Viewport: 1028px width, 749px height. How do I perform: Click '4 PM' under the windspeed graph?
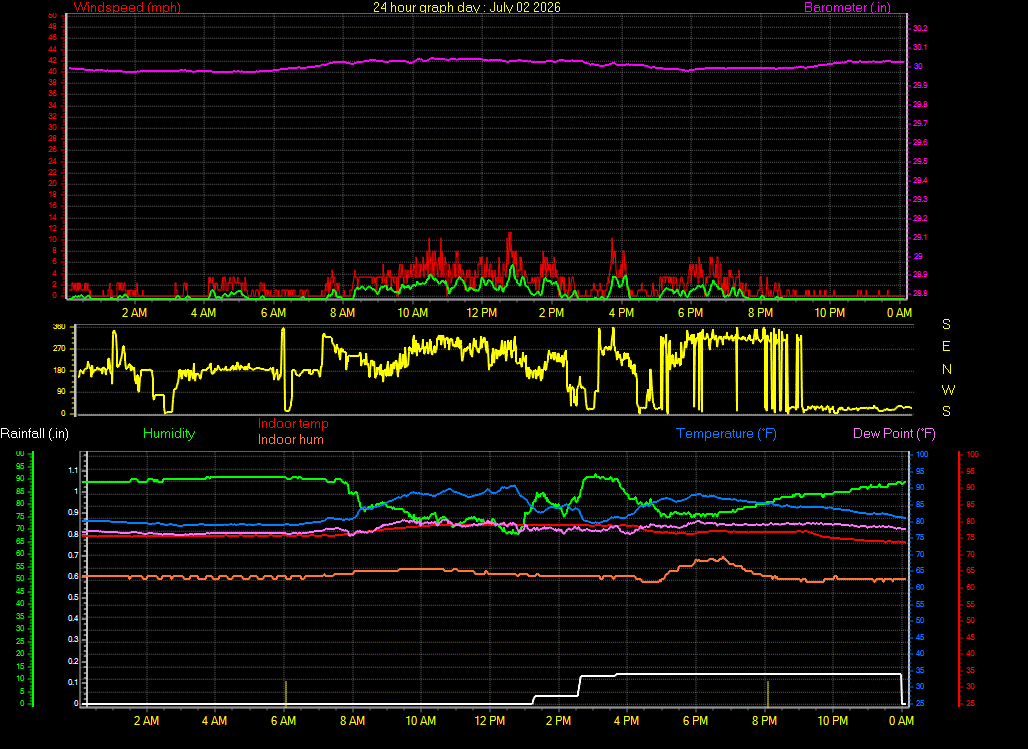(x=621, y=313)
